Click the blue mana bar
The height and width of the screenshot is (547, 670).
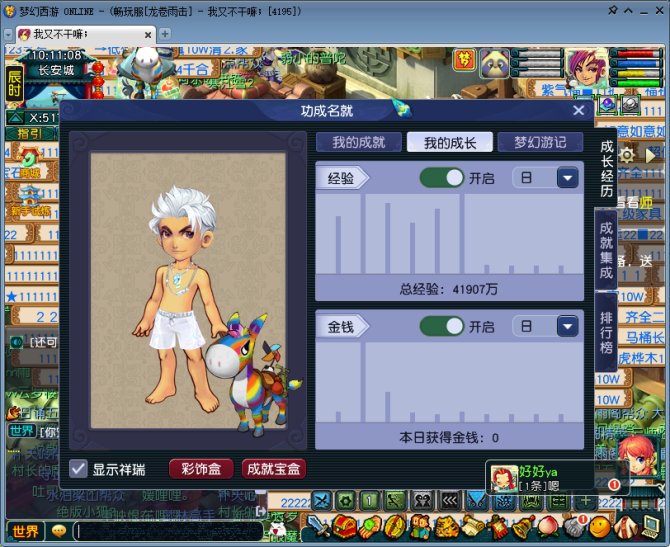click(x=636, y=63)
